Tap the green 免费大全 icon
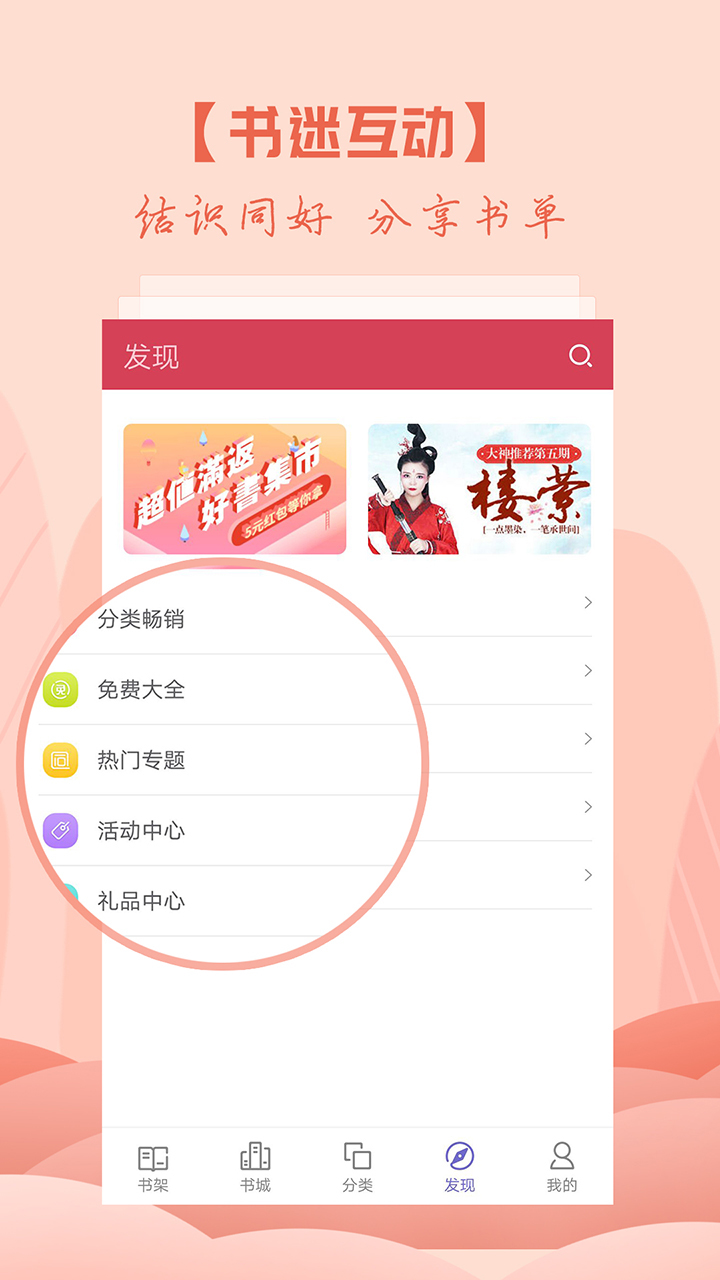The width and height of the screenshot is (720, 1280). click(x=60, y=690)
